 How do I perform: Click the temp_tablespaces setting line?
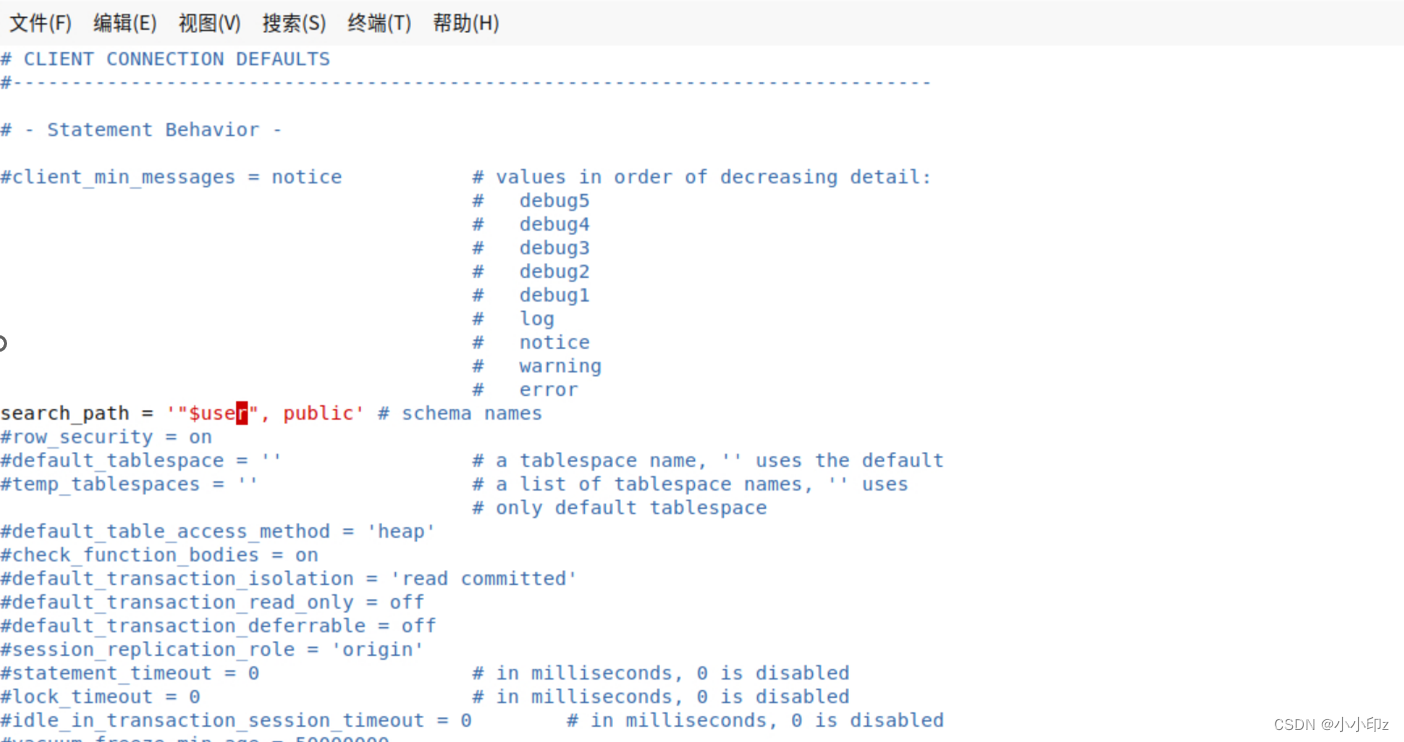128,484
